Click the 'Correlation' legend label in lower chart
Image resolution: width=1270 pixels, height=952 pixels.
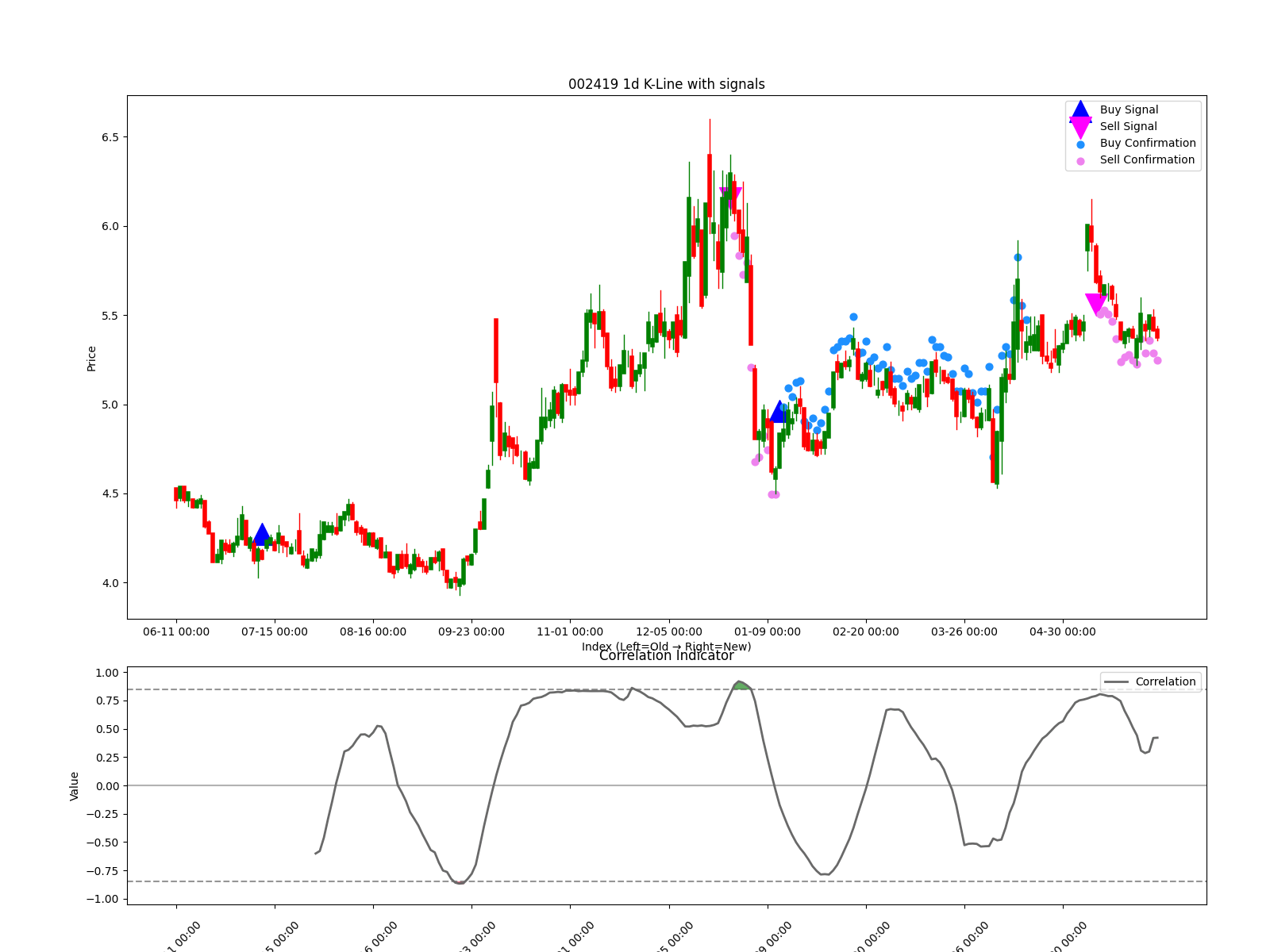(1165, 681)
